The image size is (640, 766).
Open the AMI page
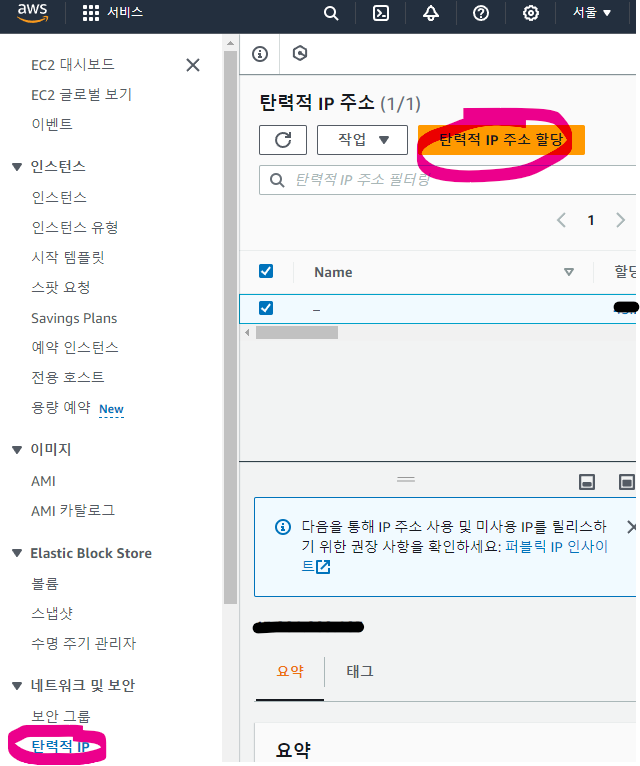click(43, 481)
